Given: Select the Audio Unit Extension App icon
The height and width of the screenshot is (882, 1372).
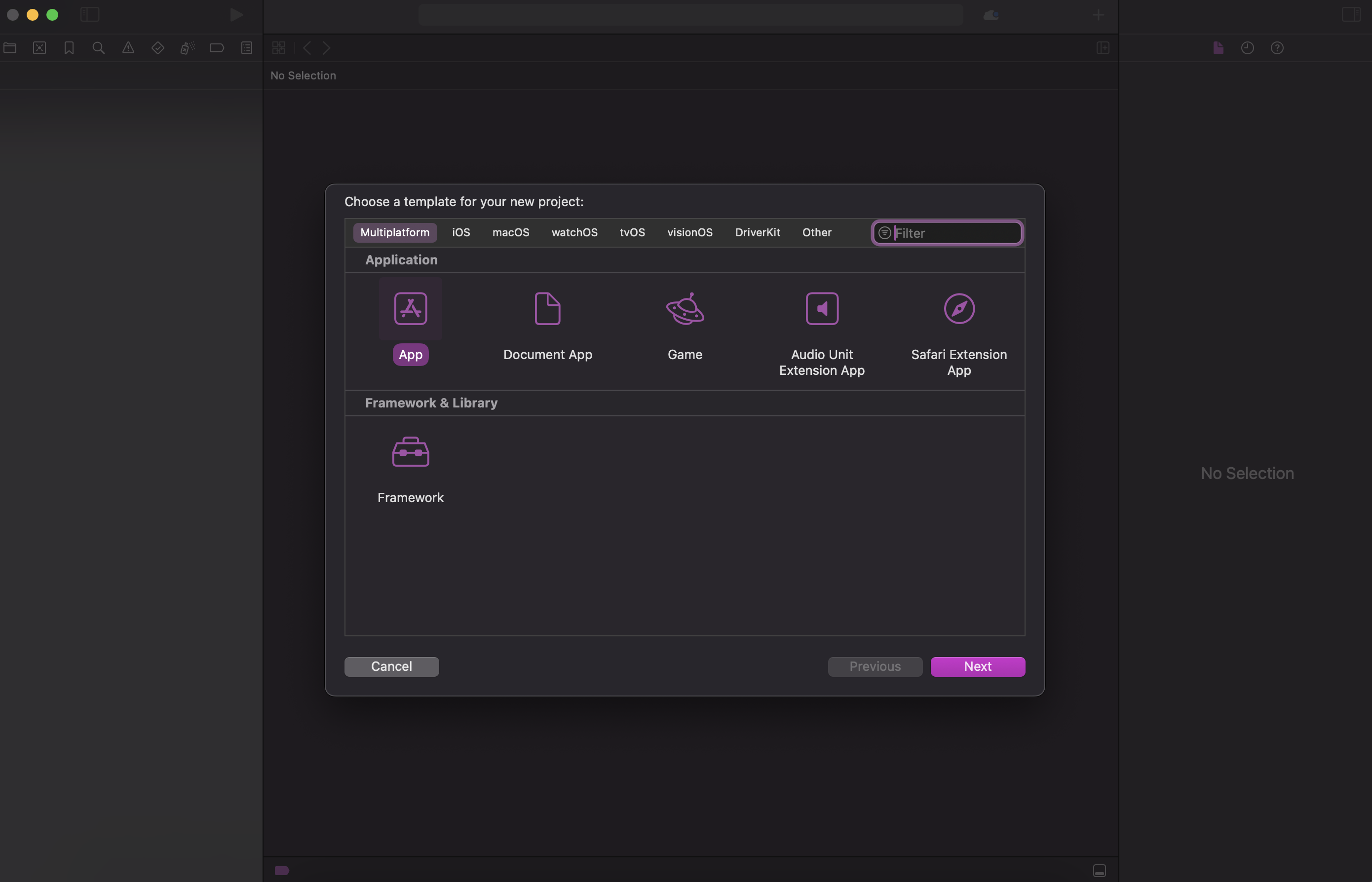Looking at the screenshot, I should 821,307.
